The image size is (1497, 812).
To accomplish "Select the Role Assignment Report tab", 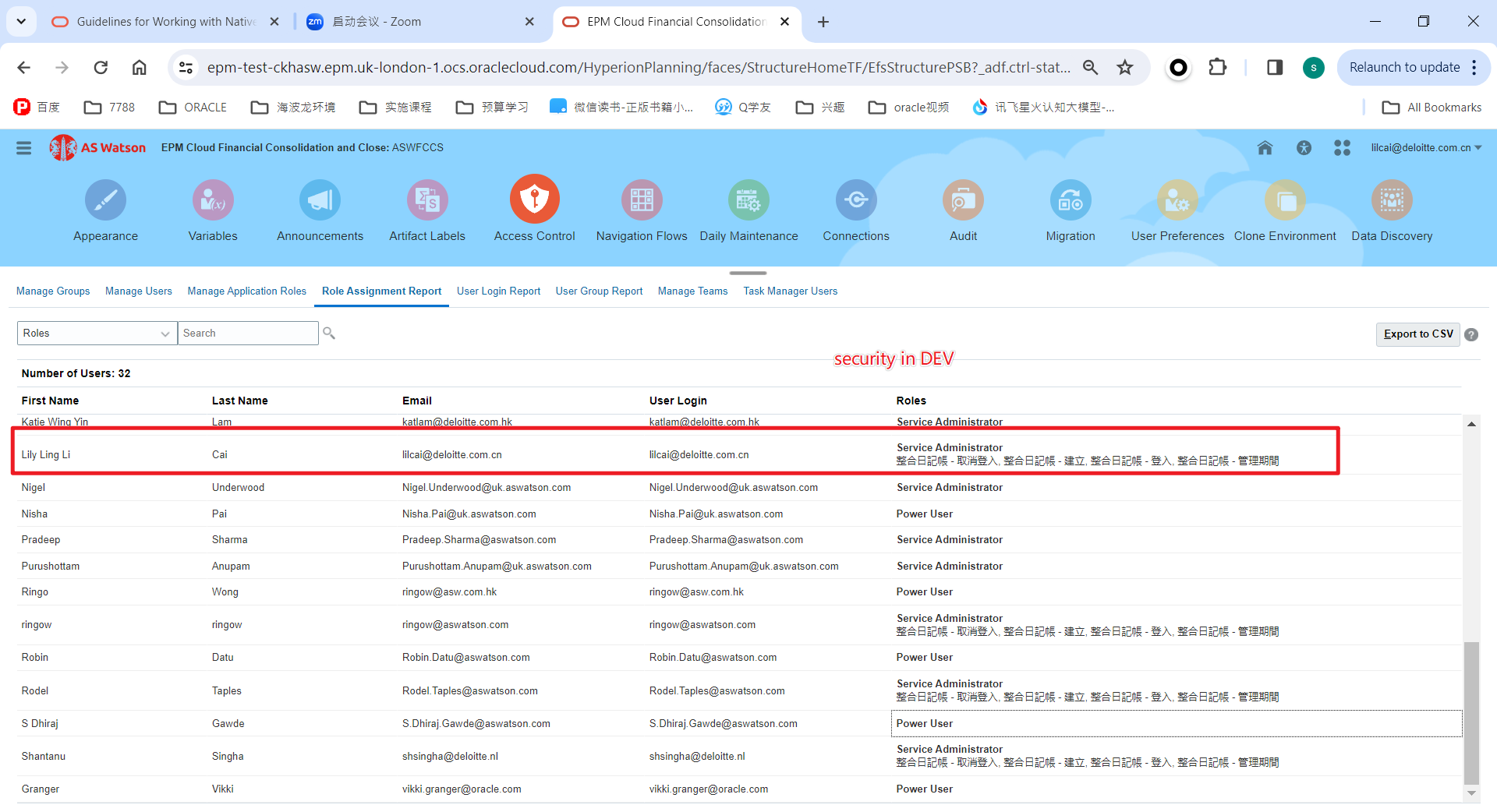I will [381, 291].
